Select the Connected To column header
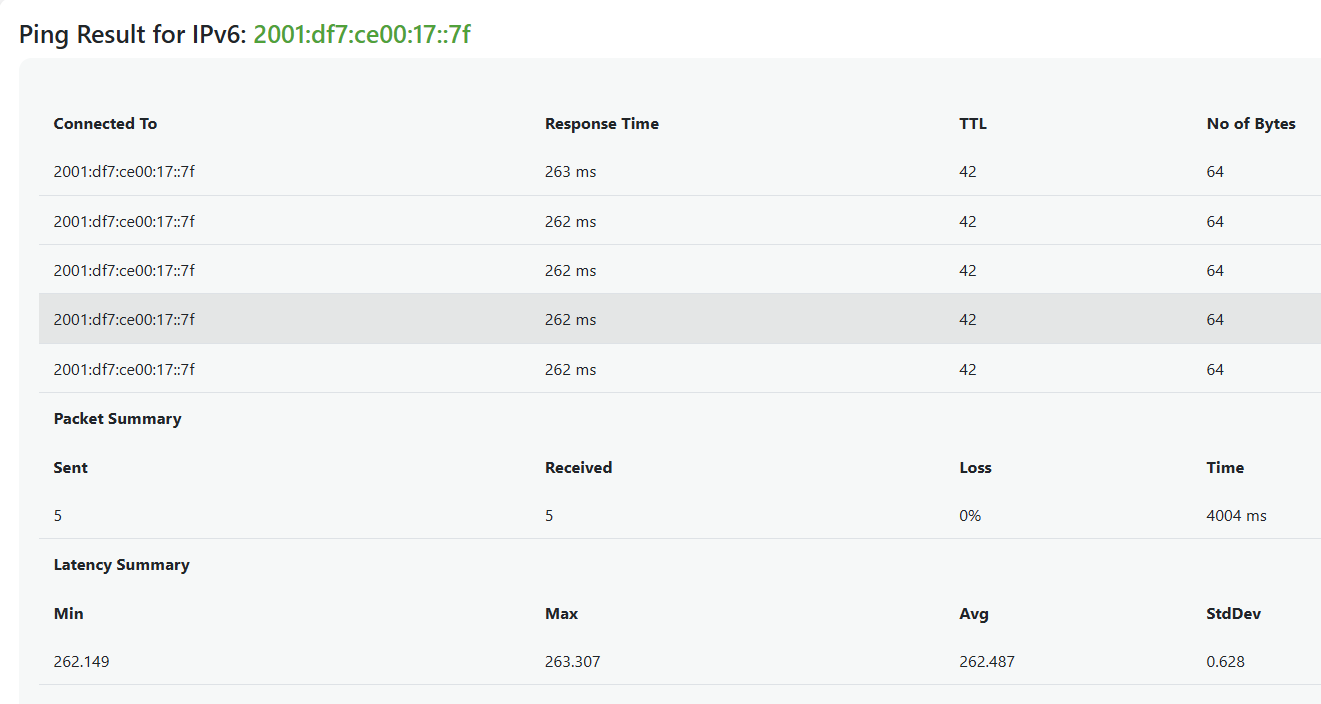This screenshot has width=1321, height=704. point(105,124)
